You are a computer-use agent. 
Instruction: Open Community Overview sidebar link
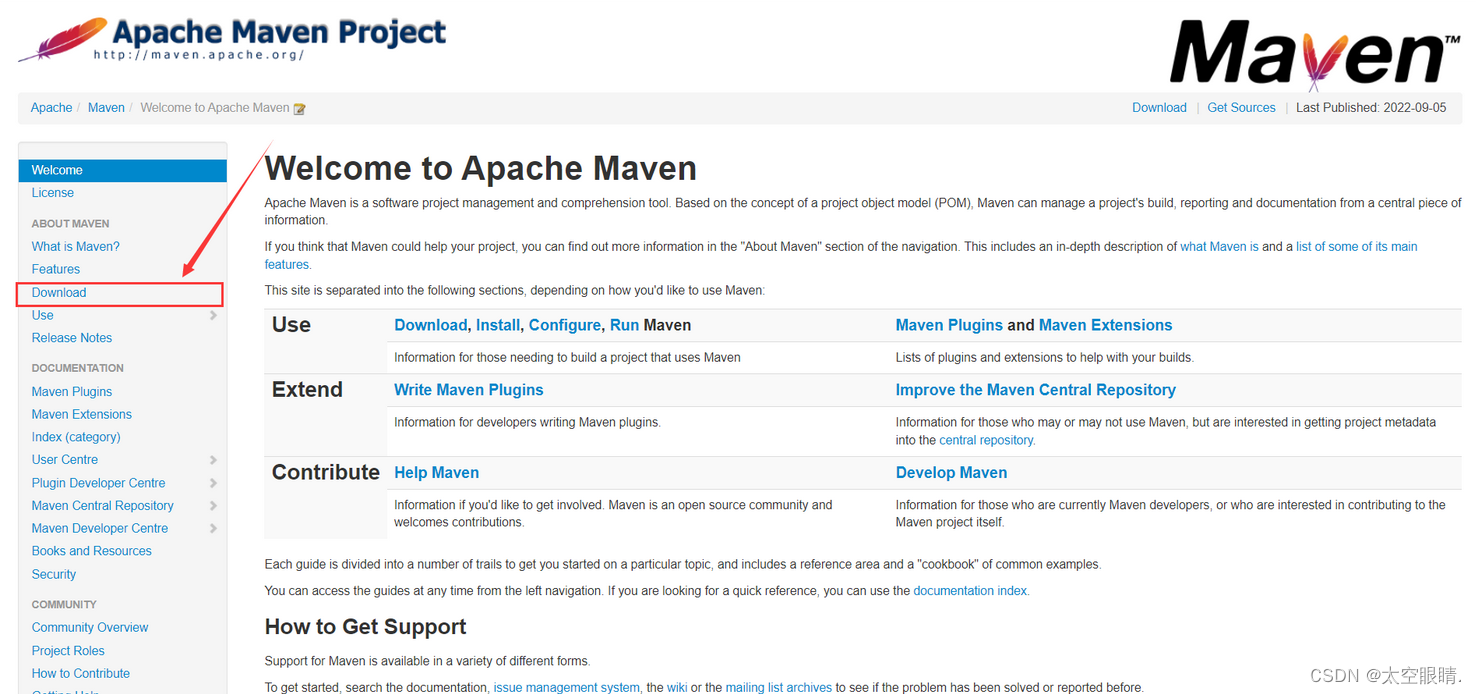point(90,628)
